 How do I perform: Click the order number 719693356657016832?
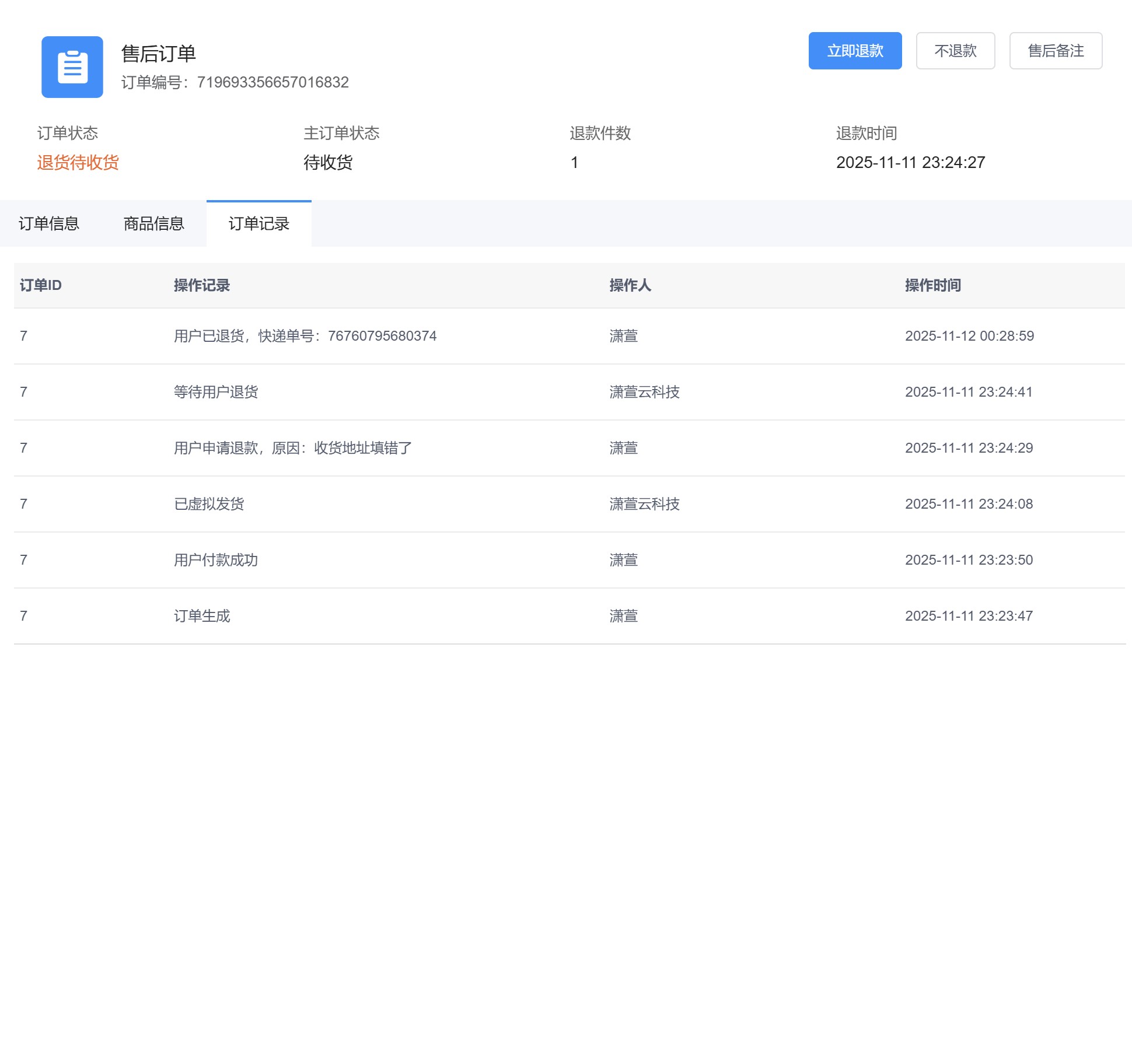pos(272,82)
